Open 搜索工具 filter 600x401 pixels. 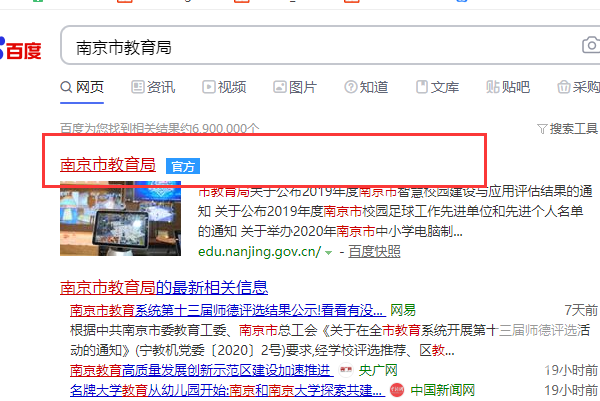(567, 129)
